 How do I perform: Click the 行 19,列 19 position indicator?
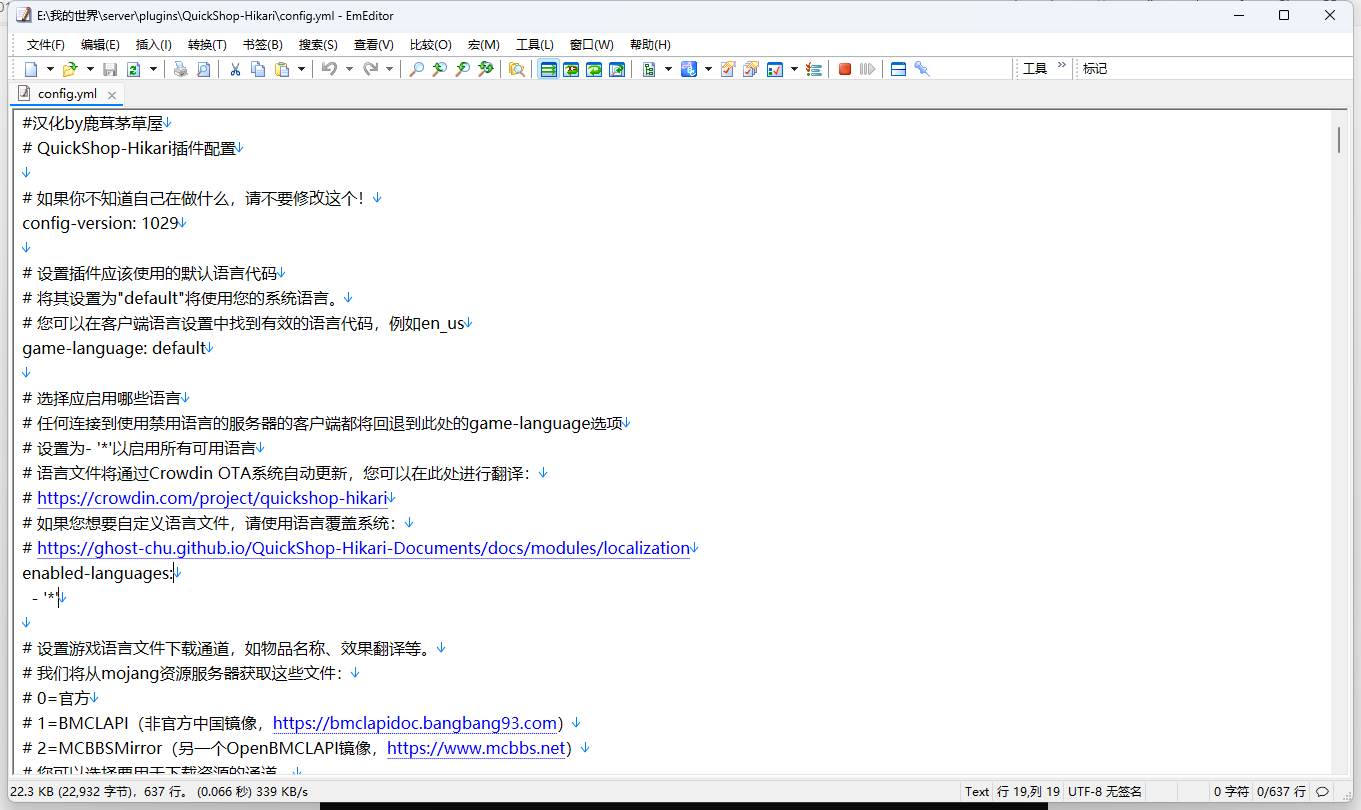(x=1028, y=791)
